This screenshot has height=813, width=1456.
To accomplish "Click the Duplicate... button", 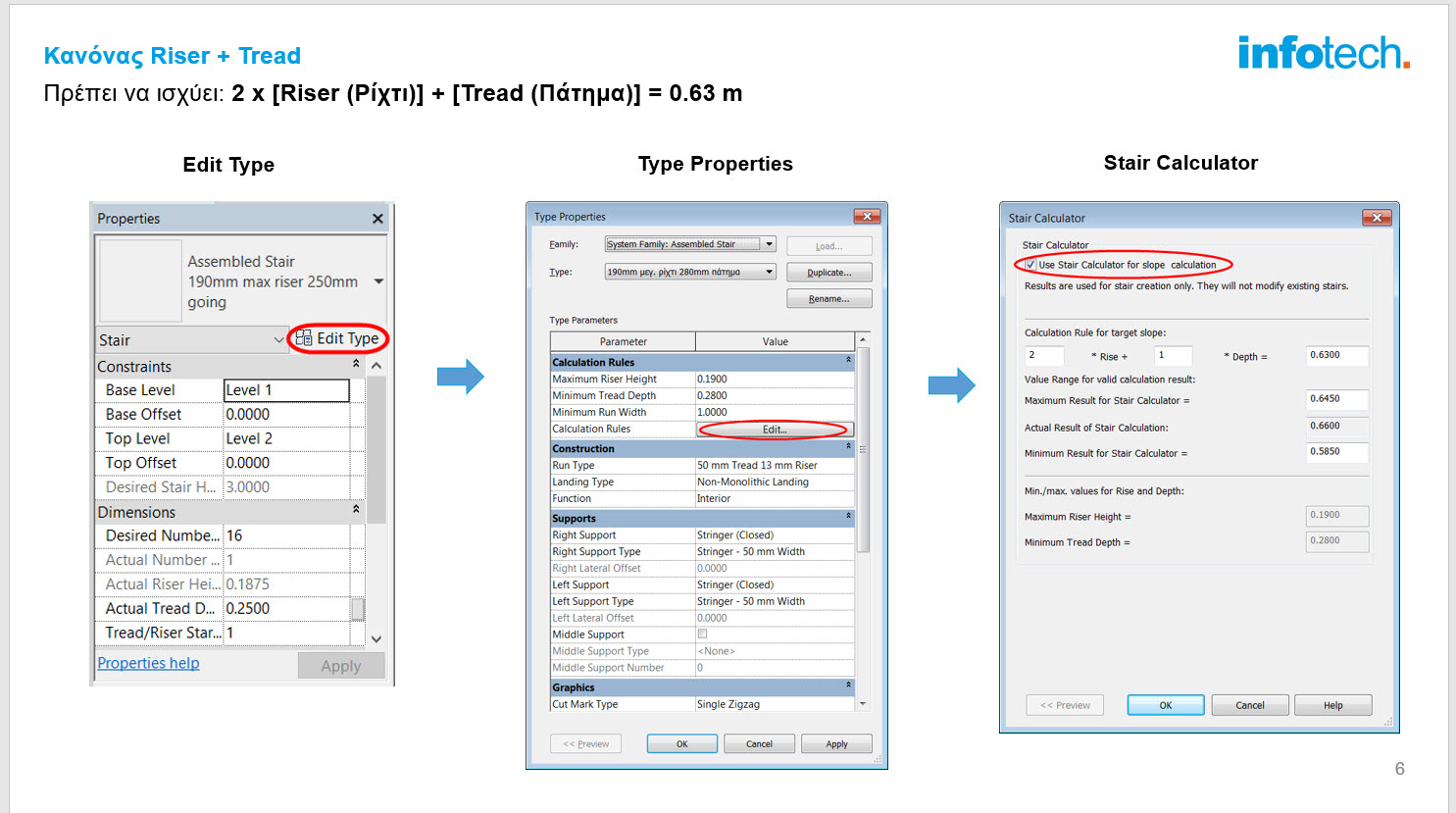I will [x=829, y=273].
